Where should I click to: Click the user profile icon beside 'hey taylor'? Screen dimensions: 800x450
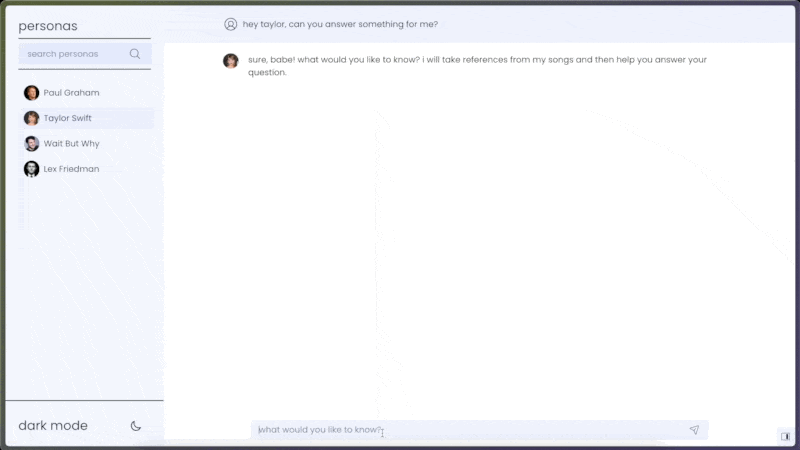[x=231, y=24]
